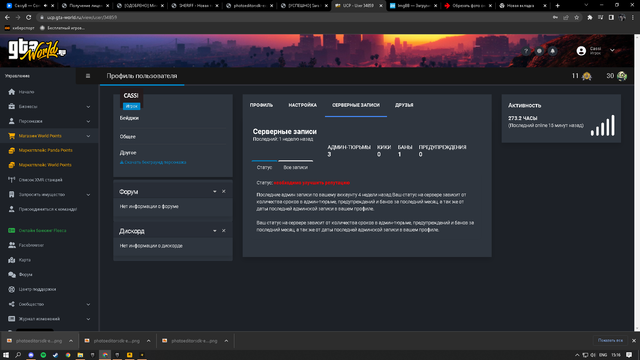Bookmark the page with star icon
Viewport: 640px width, 360px height.
point(576,18)
